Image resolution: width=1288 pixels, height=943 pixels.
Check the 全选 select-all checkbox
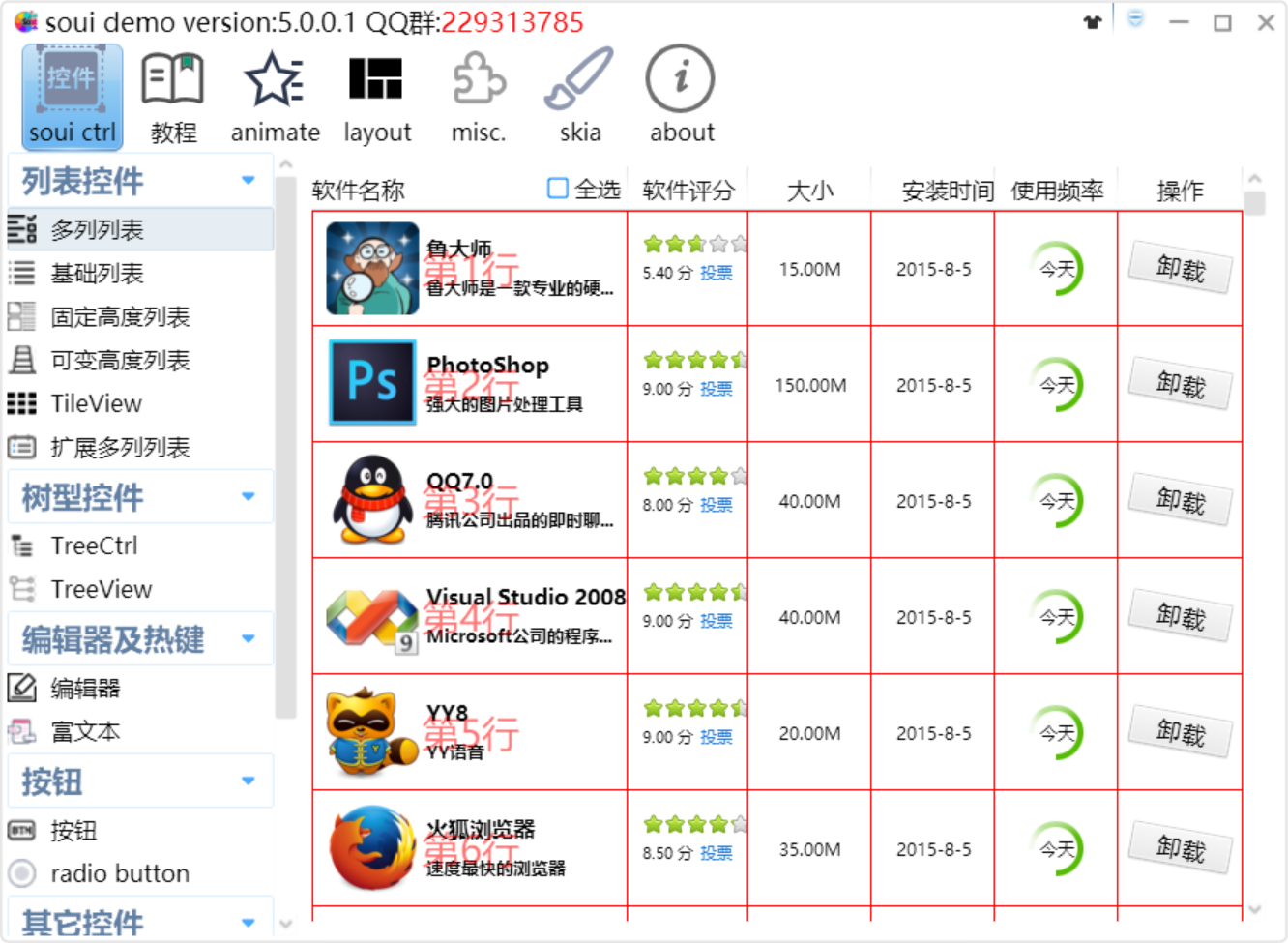pos(558,189)
